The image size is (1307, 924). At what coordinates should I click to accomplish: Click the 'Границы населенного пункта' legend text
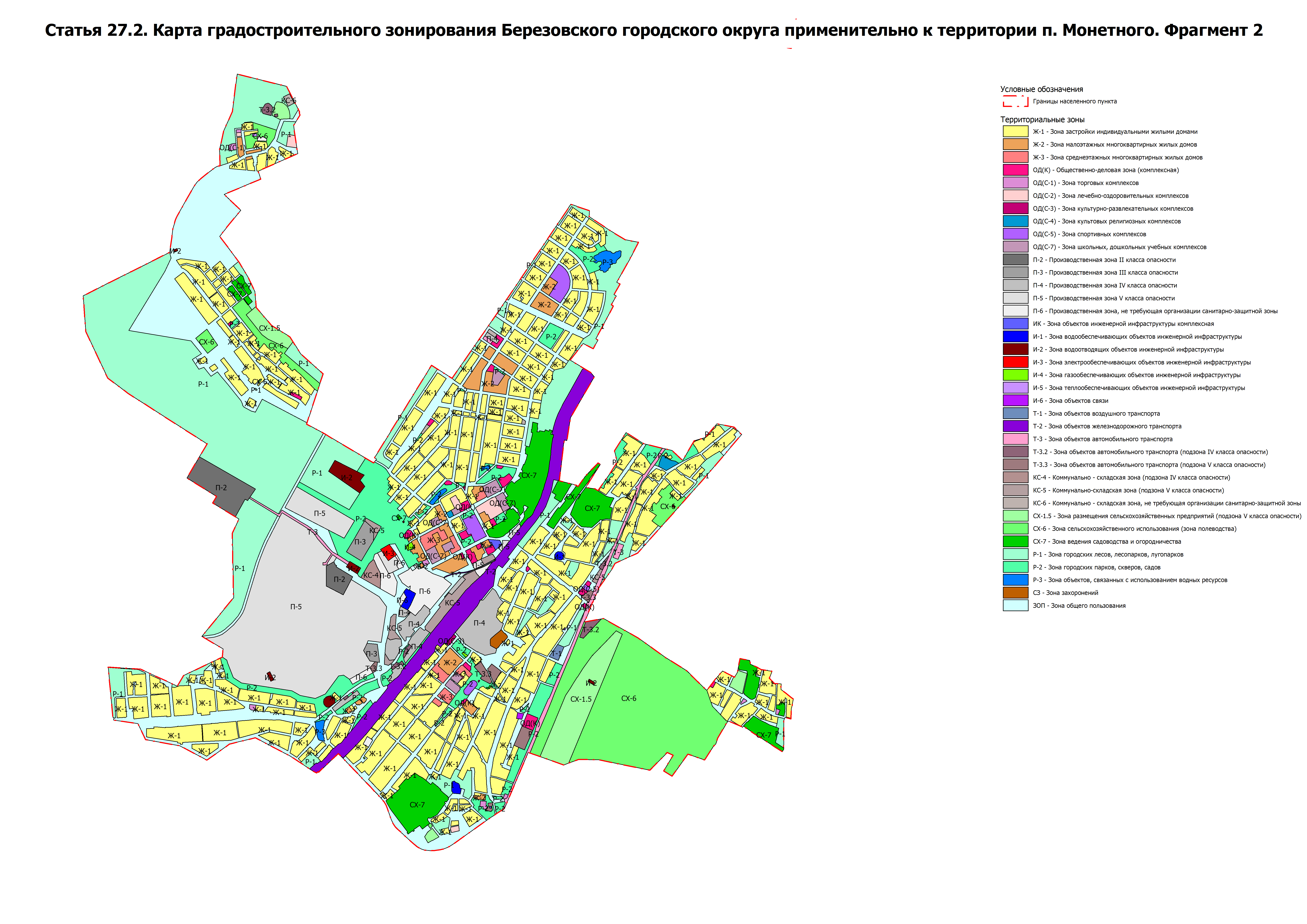(x=1075, y=101)
